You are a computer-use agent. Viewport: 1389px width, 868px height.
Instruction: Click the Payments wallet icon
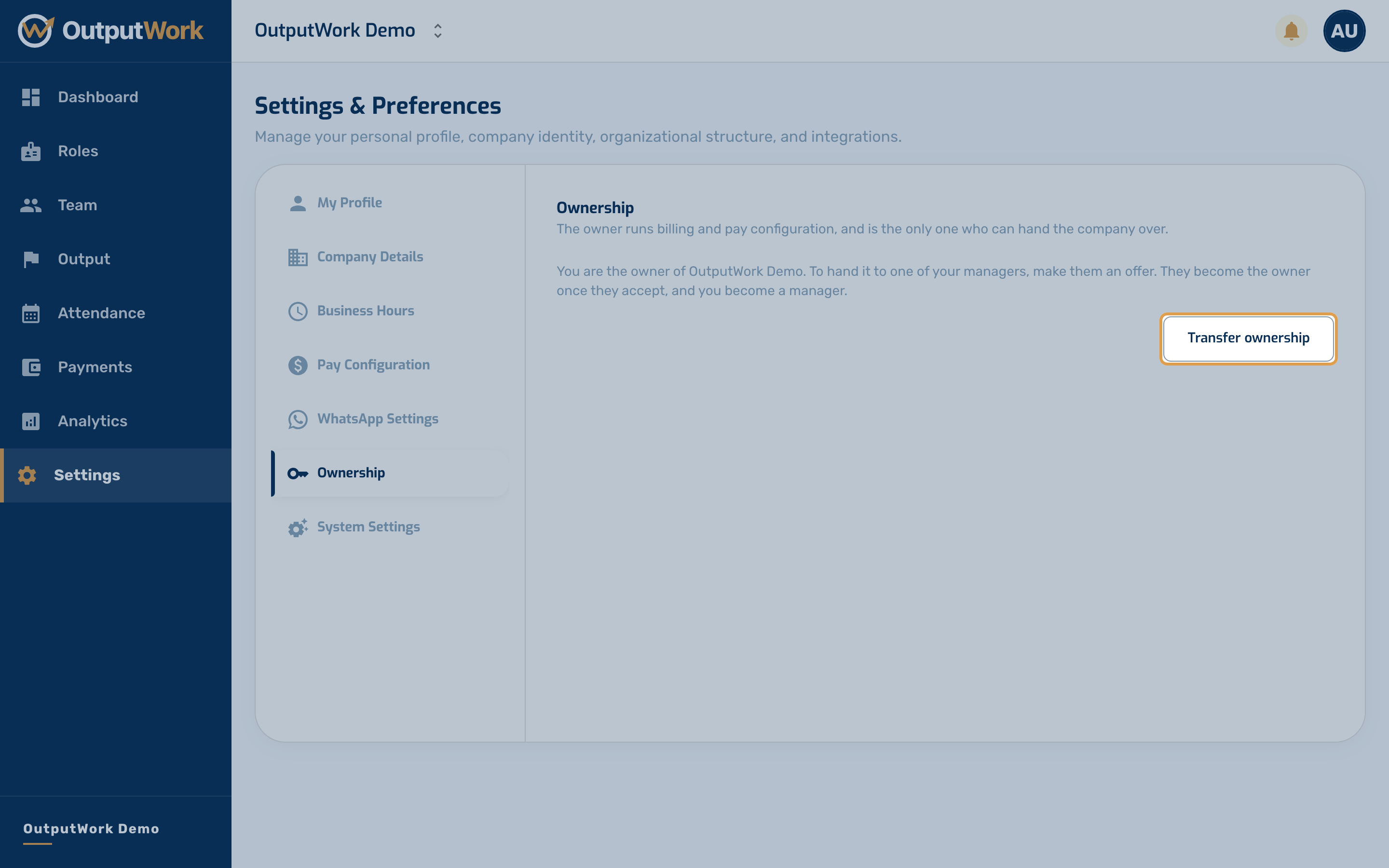[31, 367]
